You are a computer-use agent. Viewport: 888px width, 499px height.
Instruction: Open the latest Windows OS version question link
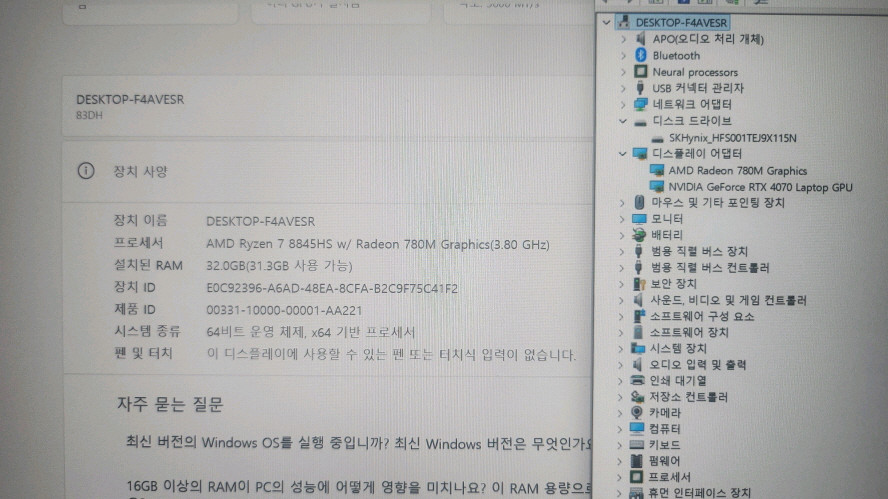pos(358,443)
